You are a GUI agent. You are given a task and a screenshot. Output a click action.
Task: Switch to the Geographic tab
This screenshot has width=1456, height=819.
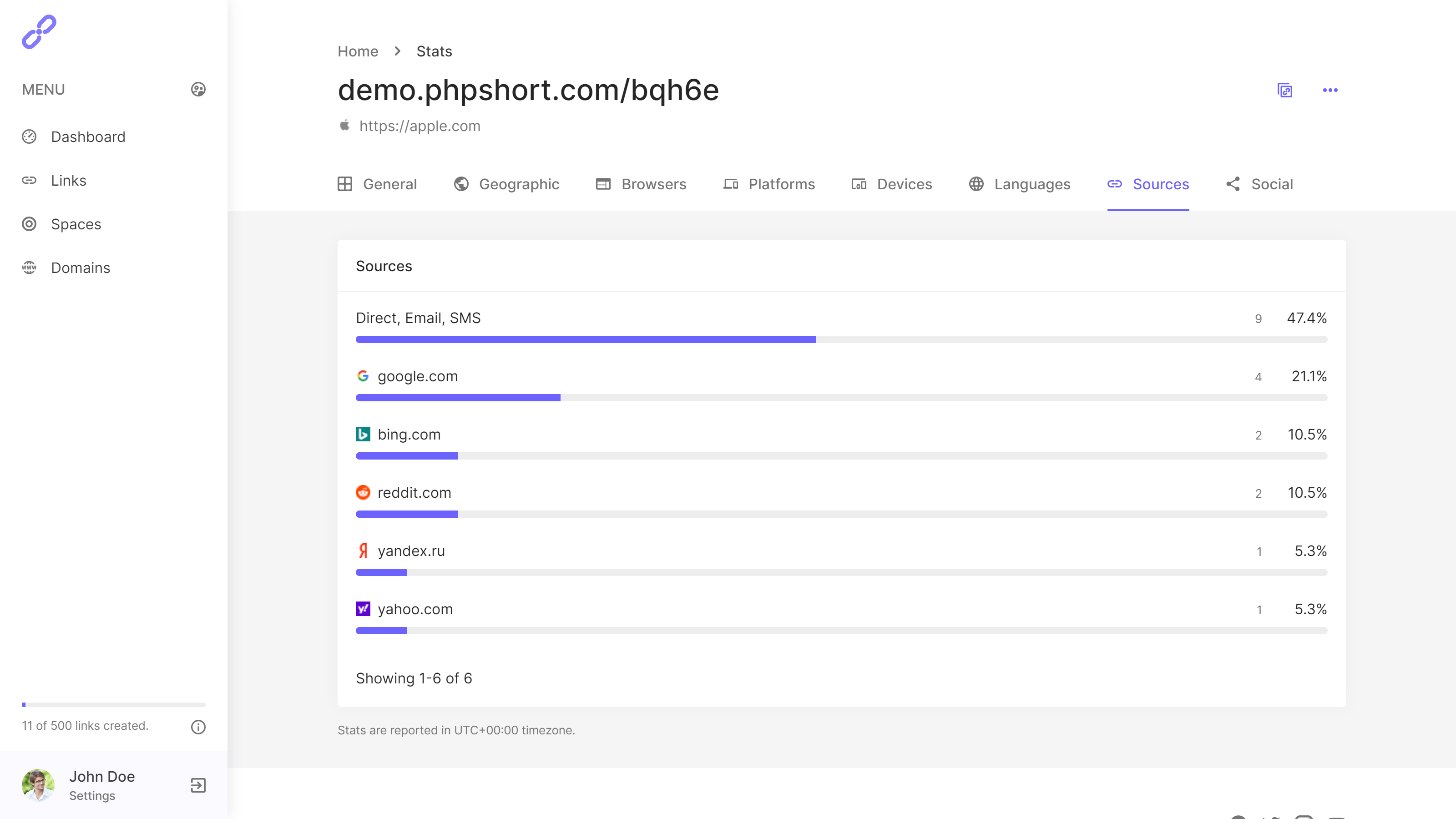506,184
